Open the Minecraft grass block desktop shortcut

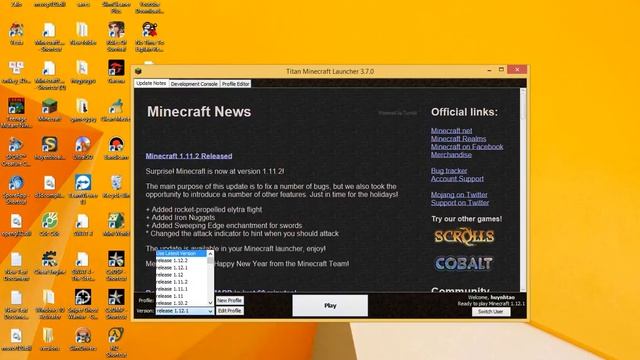[49, 109]
